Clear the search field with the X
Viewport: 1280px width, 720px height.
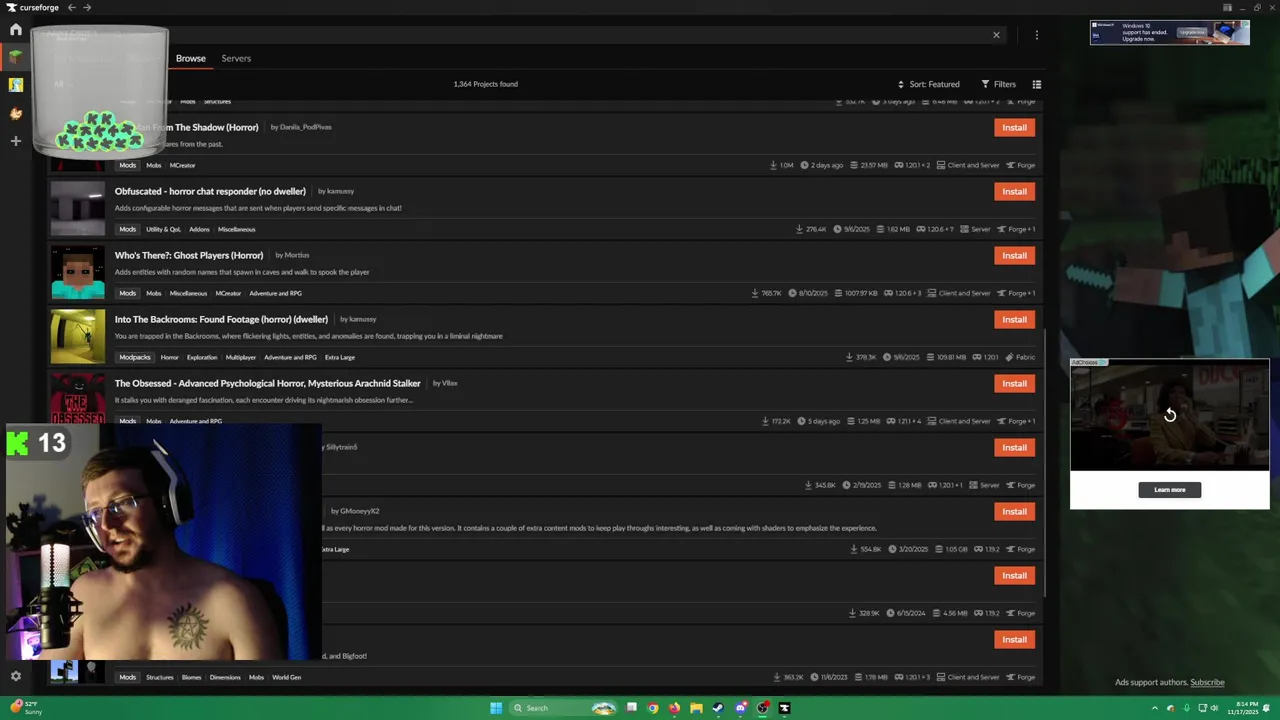(996, 35)
